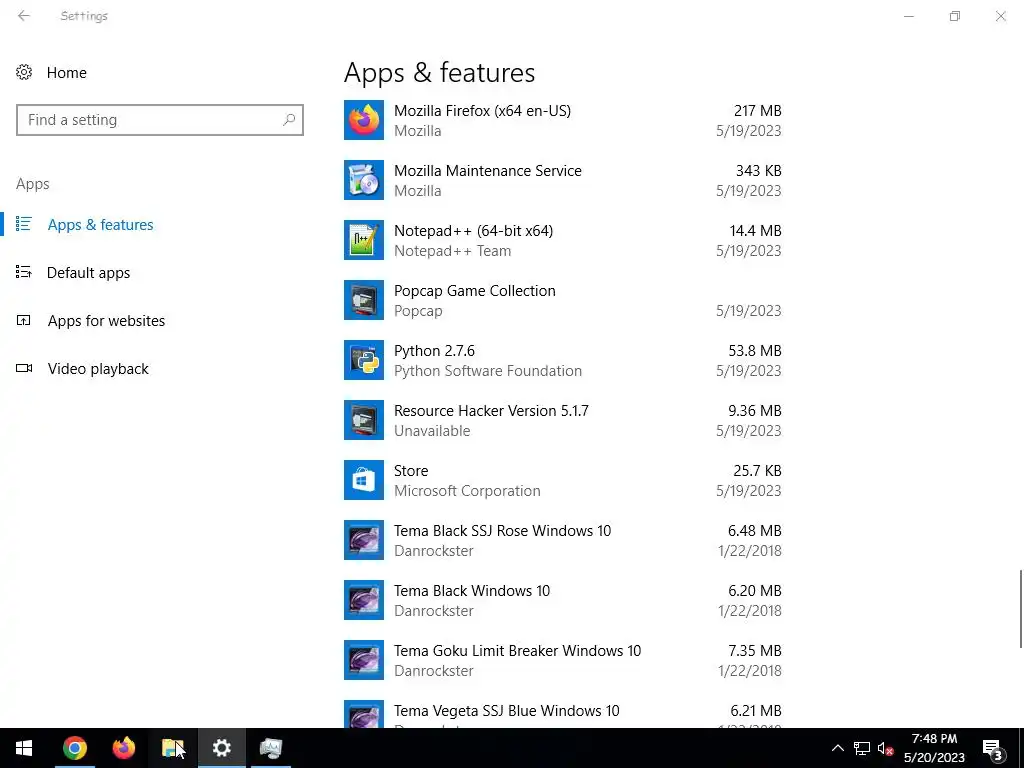Click the last pinned taskbar app icon

coord(270,748)
